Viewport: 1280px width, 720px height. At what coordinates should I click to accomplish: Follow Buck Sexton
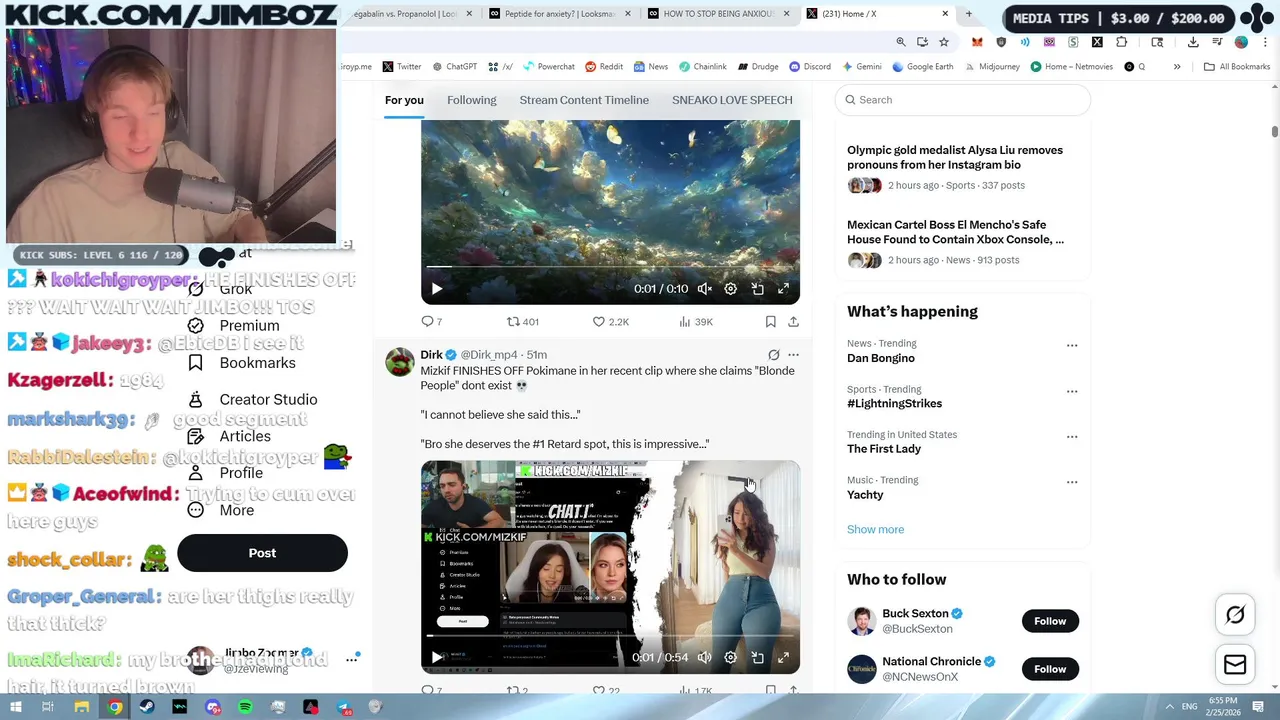[1050, 621]
